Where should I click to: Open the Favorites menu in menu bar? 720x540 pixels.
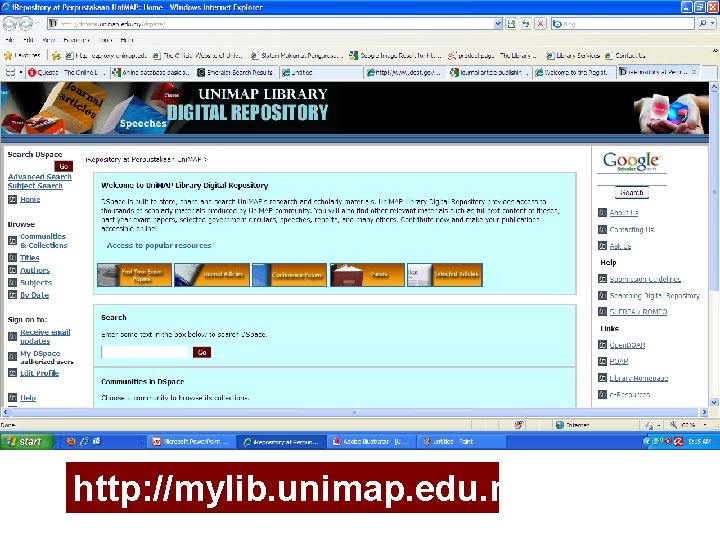point(76,40)
